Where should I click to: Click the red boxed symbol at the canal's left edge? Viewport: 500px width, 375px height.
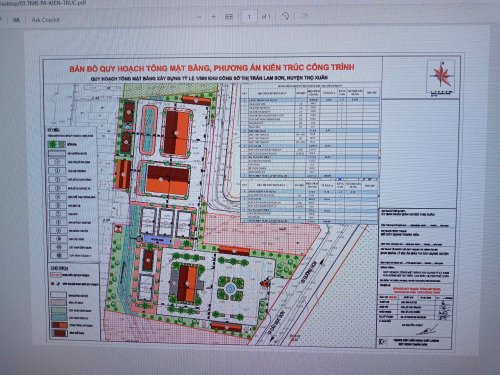[x=117, y=228]
